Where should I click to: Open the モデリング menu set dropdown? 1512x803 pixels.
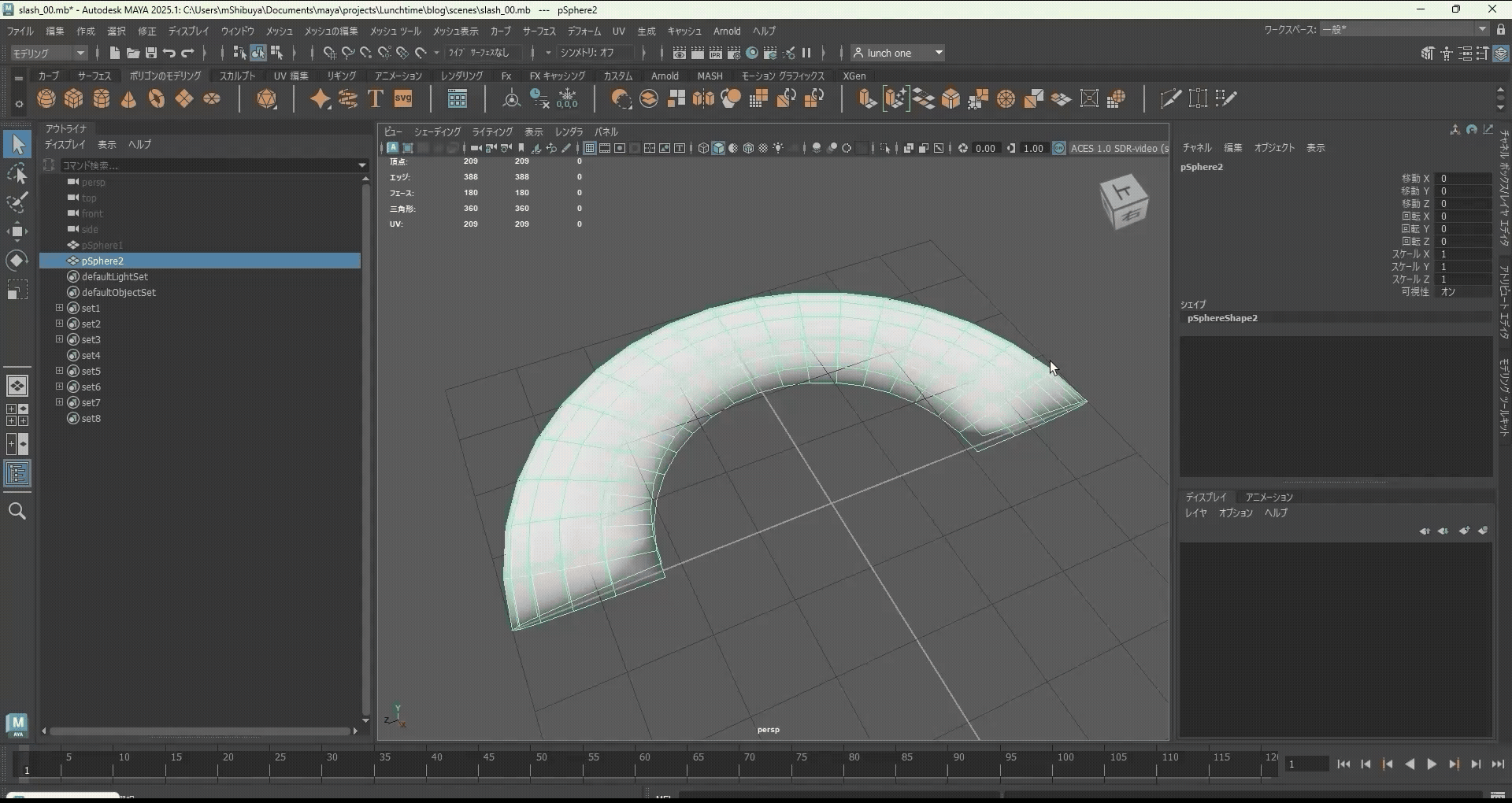tap(49, 53)
